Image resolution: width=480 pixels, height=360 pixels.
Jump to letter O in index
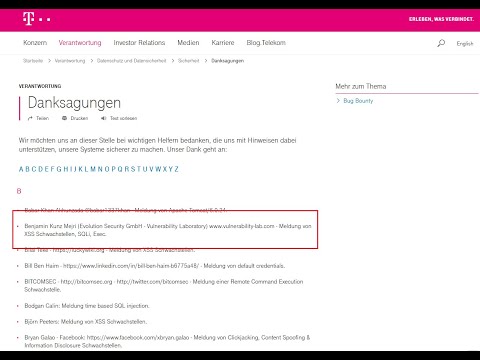[x=107, y=169]
